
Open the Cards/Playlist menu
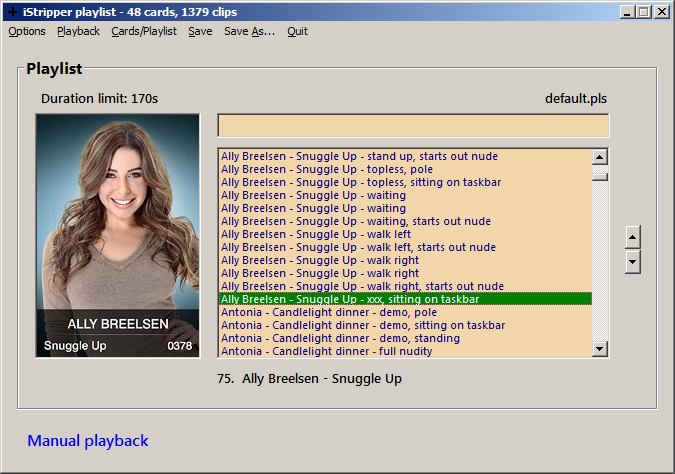click(144, 31)
